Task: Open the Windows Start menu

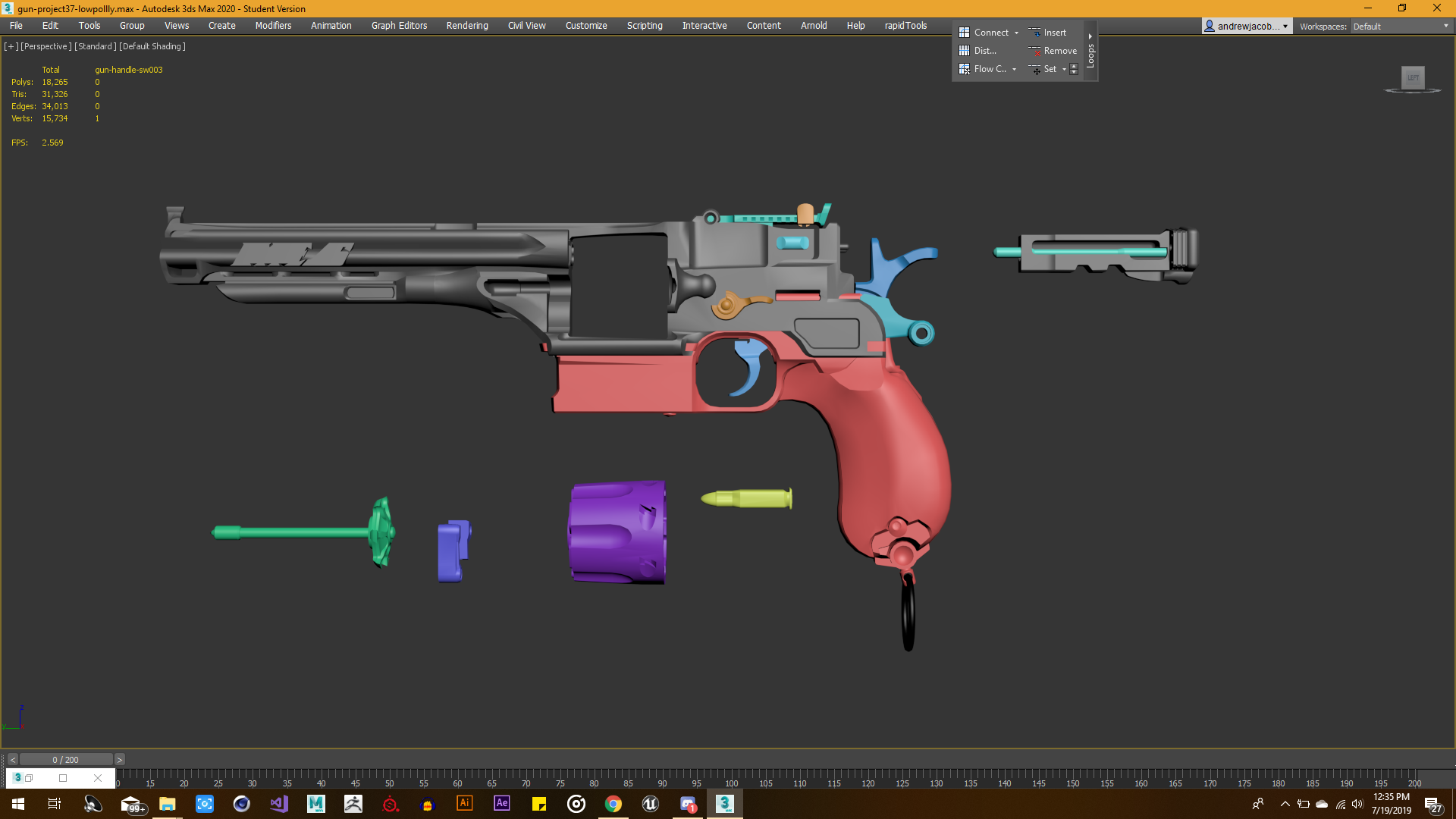Action: pyautogui.click(x=18, y=804)
